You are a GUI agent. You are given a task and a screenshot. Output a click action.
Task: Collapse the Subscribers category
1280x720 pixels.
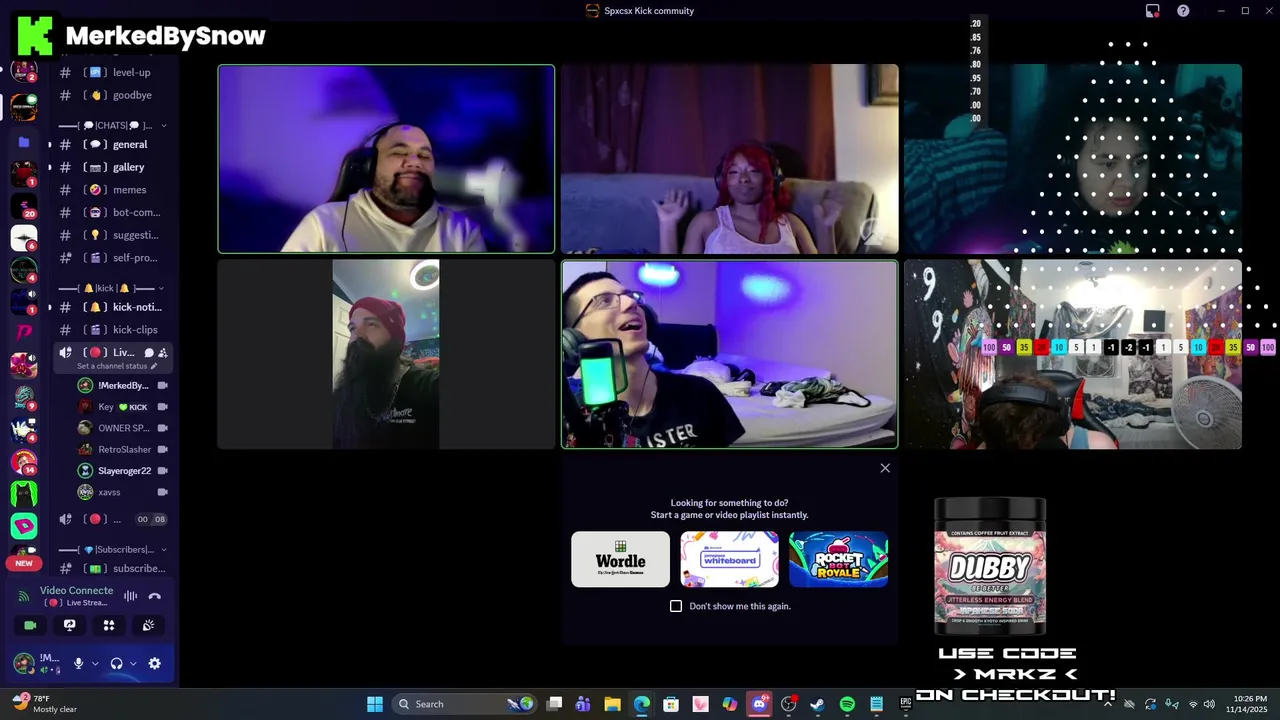click(112, 549)
